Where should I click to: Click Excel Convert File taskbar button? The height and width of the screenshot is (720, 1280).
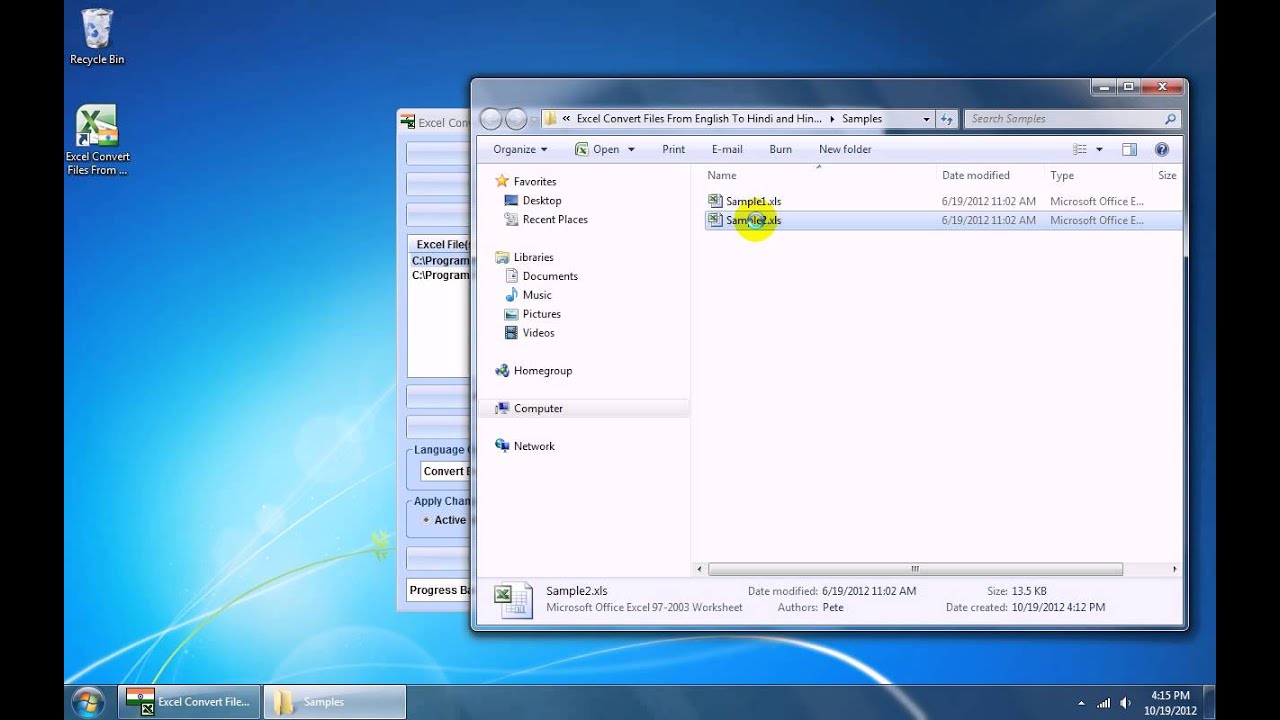(190, 702)
